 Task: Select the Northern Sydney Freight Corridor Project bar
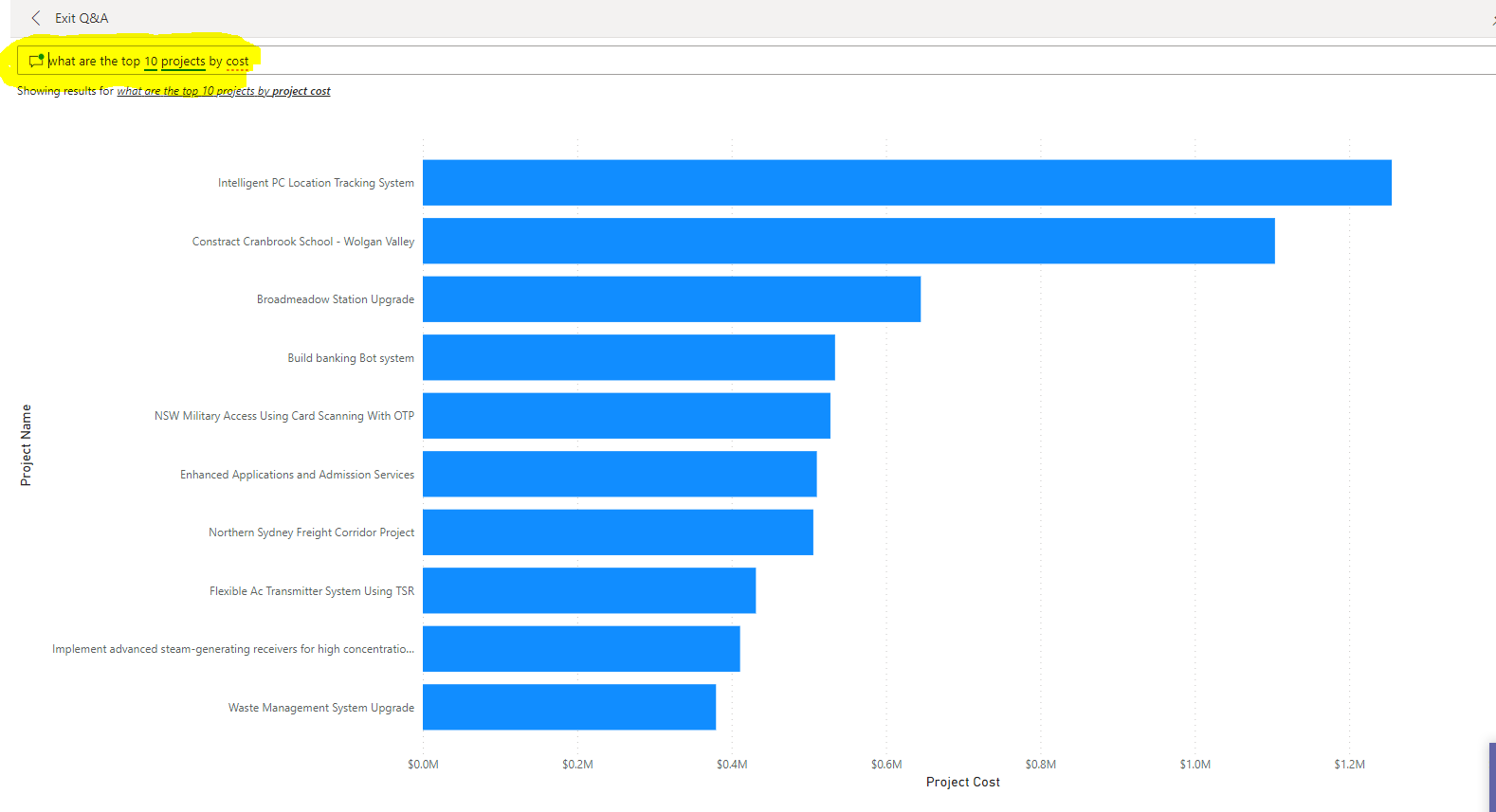(618, 532)
